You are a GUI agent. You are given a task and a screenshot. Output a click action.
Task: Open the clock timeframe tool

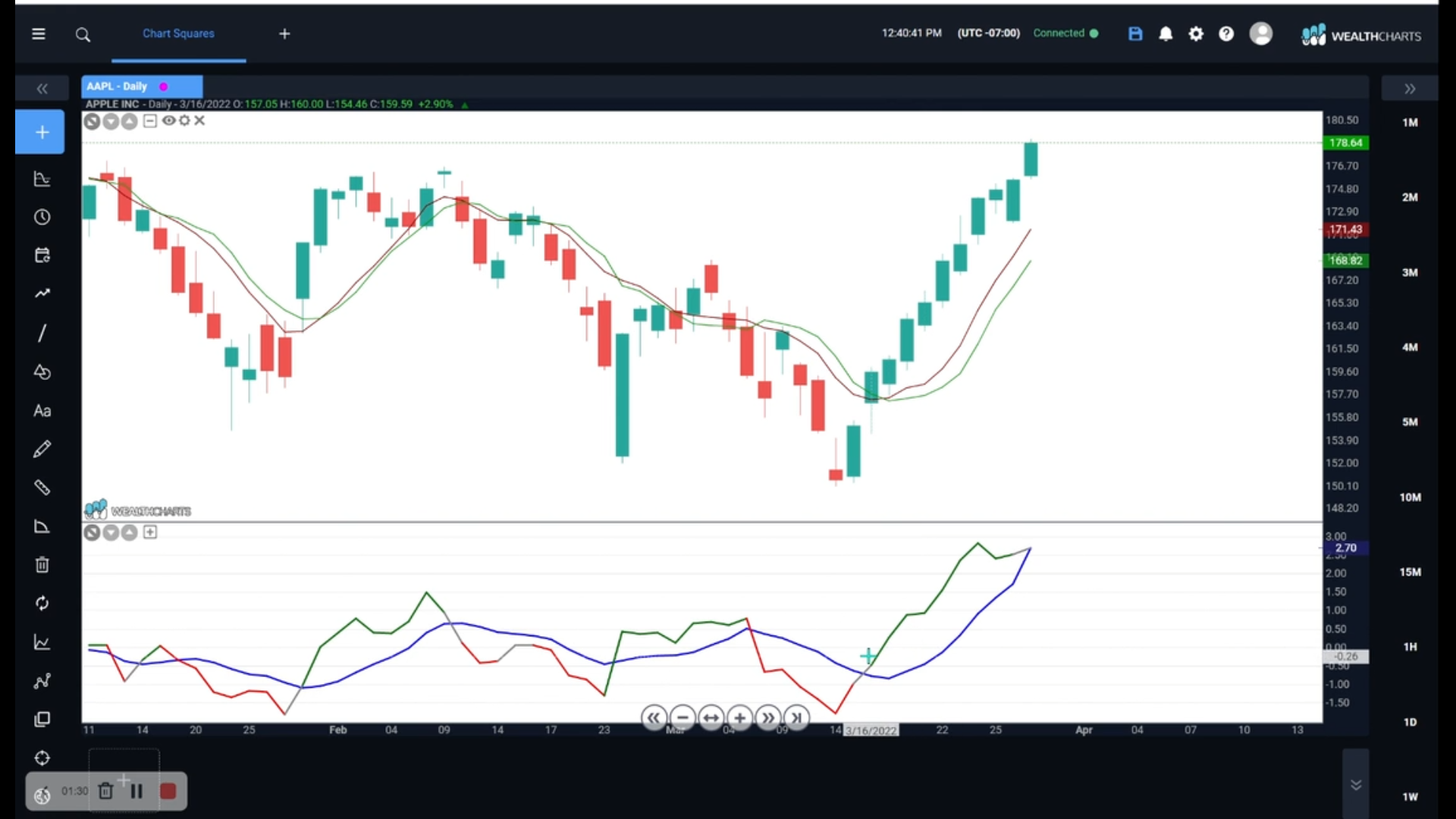pyautogui.click(x=42, y=218)
